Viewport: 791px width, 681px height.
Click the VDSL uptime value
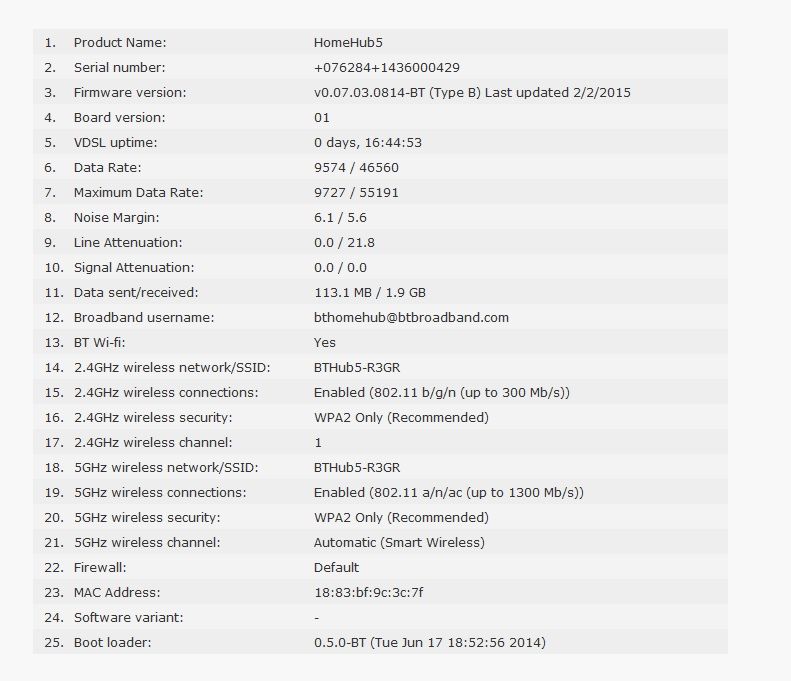pyautogui.click(x=368, y=143)
